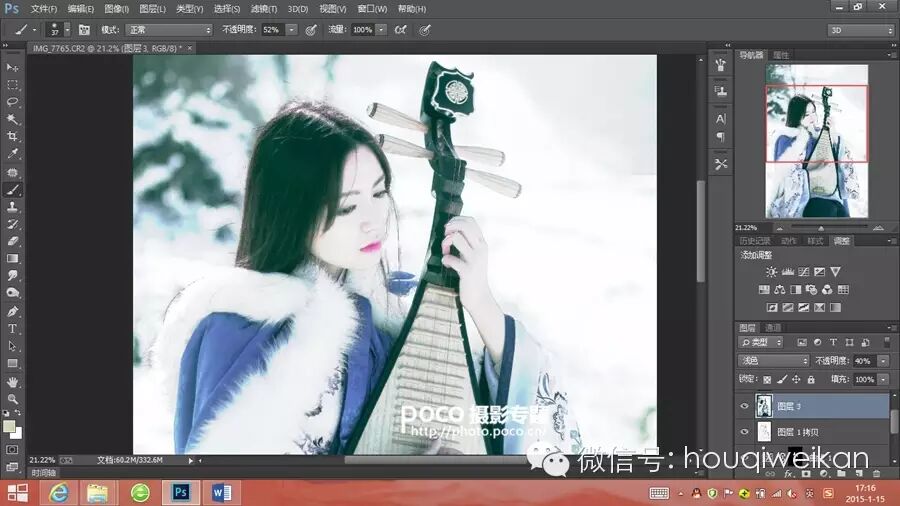Toggle the layer filter on/off switch
Viewport: 900px width, 506px height.
pos(886,342)
